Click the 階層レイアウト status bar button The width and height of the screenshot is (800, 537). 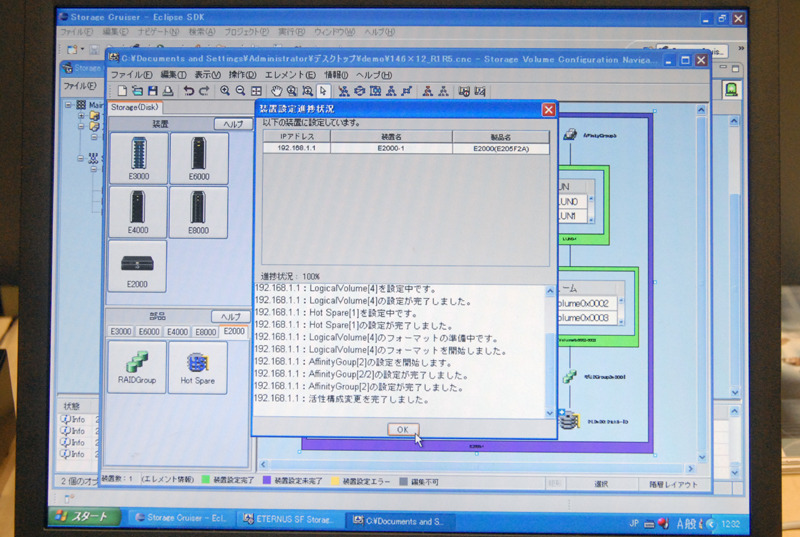pos(673,484)
